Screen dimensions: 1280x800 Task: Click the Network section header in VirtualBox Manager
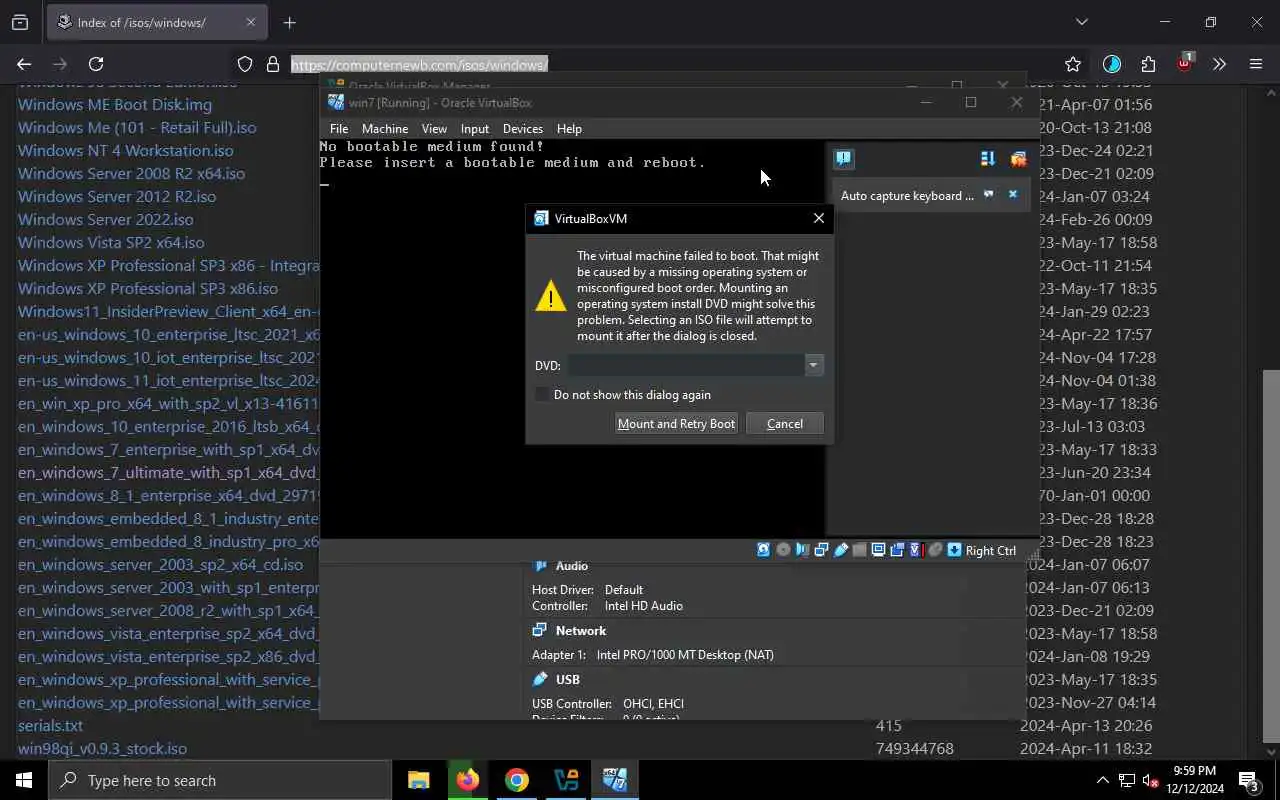581,631
